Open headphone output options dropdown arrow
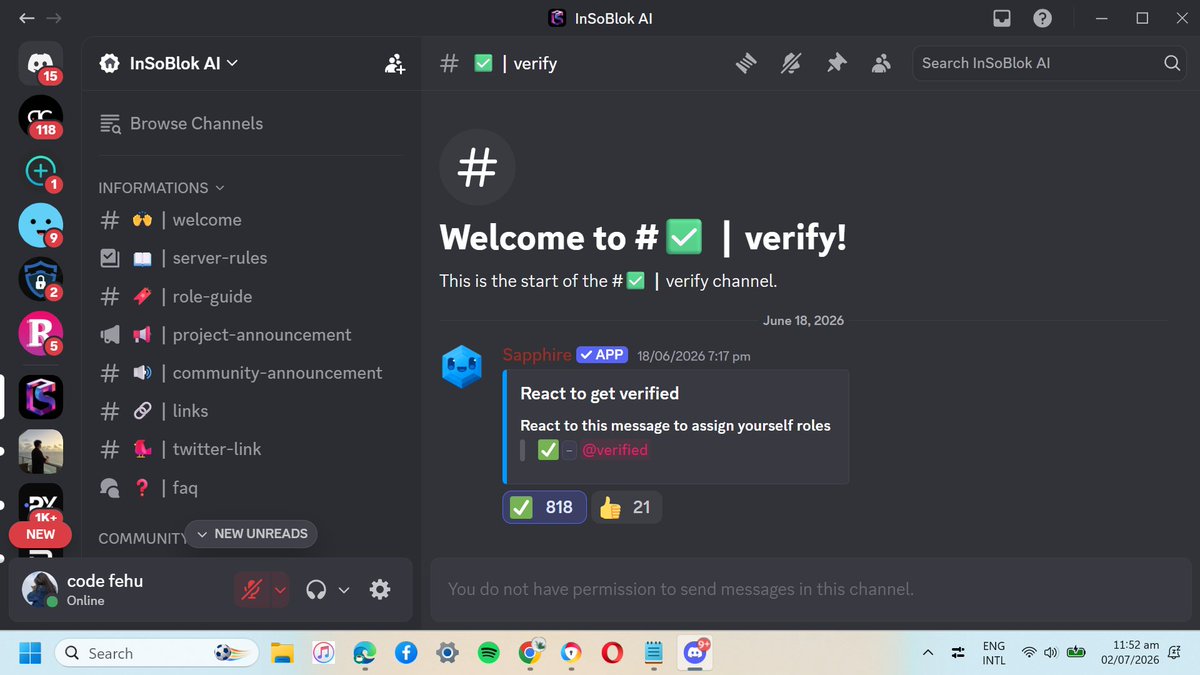 point(344,590)
